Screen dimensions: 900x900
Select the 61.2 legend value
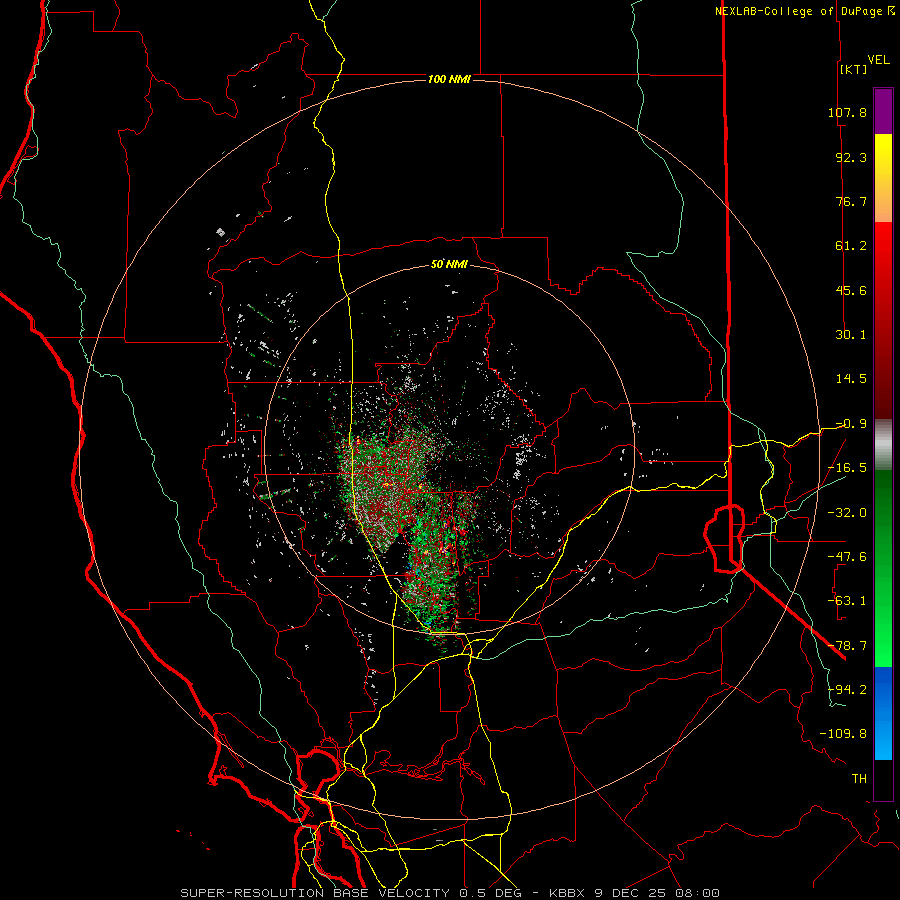(x=851, y=246)
